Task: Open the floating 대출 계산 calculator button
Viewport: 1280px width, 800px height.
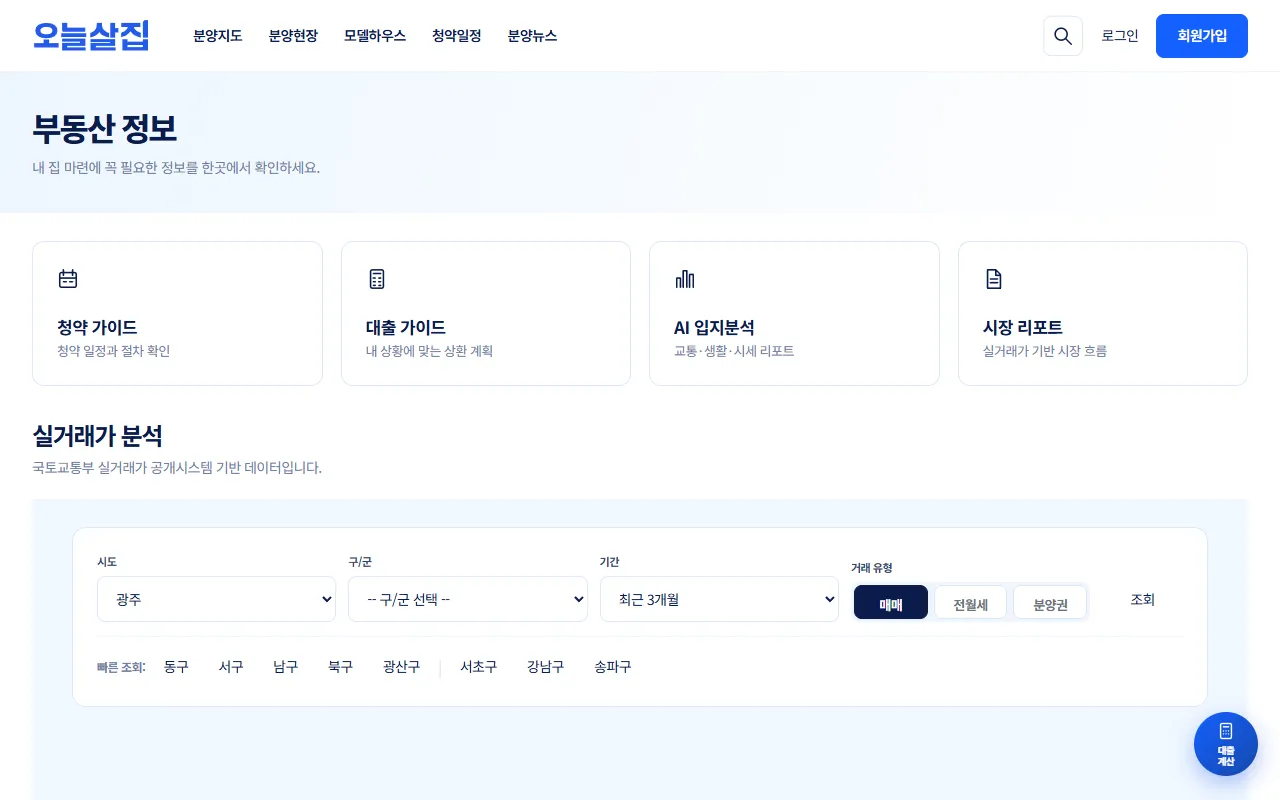Action: tap(1226, 744)
